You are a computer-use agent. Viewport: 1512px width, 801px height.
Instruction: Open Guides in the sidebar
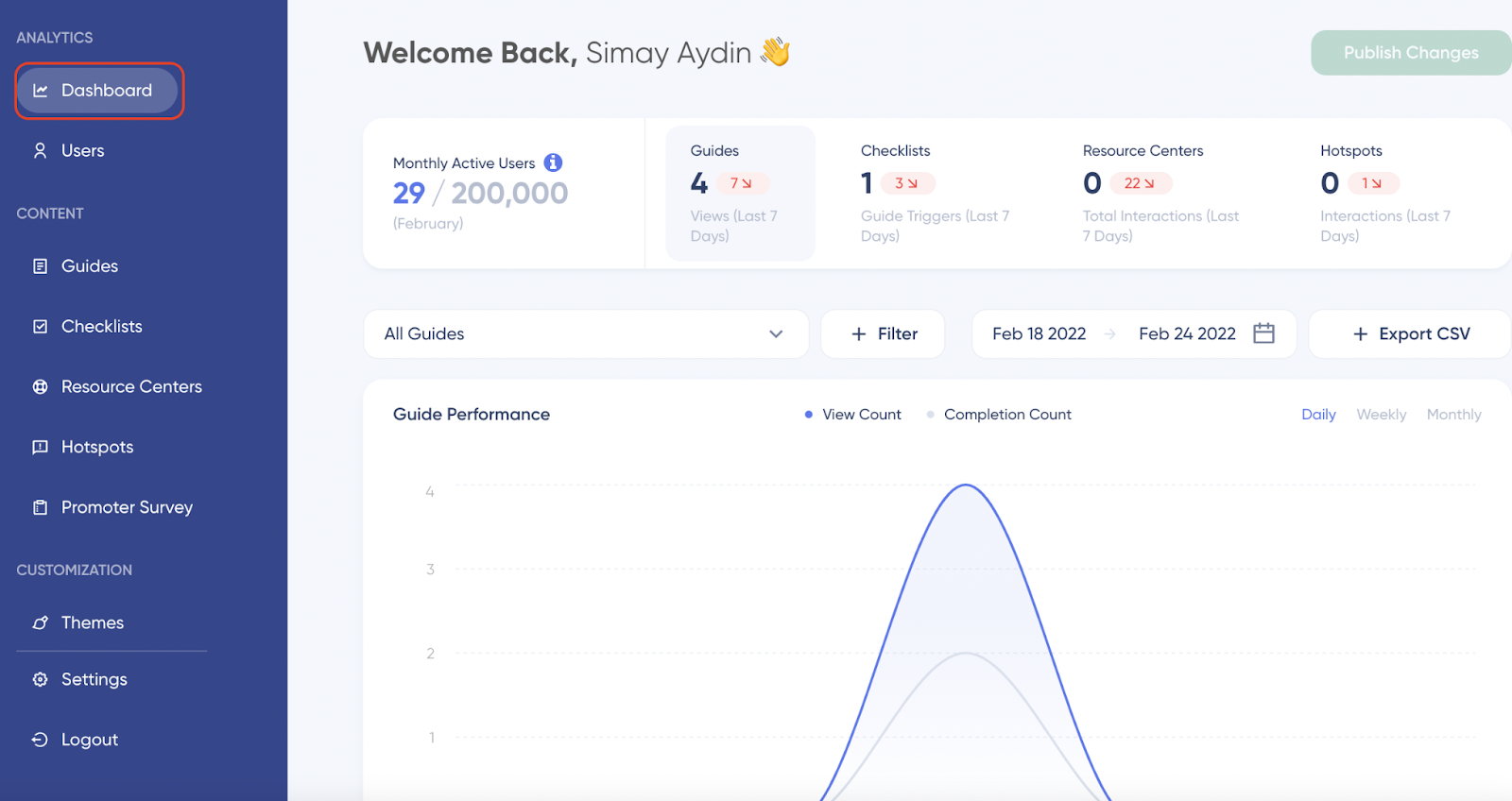pyautogui.click(x=90, y=266)
